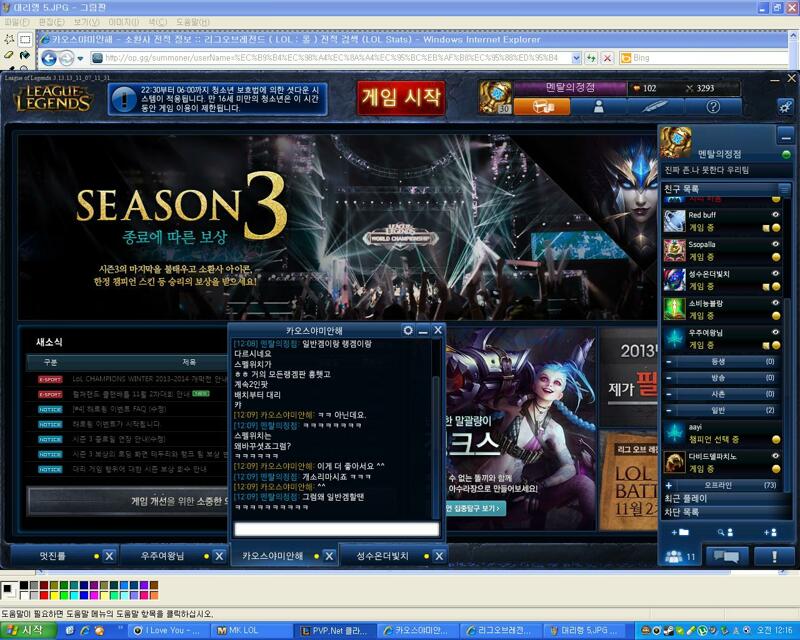Open the League store chest icon
The width and height of the screenshot is (800, 640).
click(542, 106)
